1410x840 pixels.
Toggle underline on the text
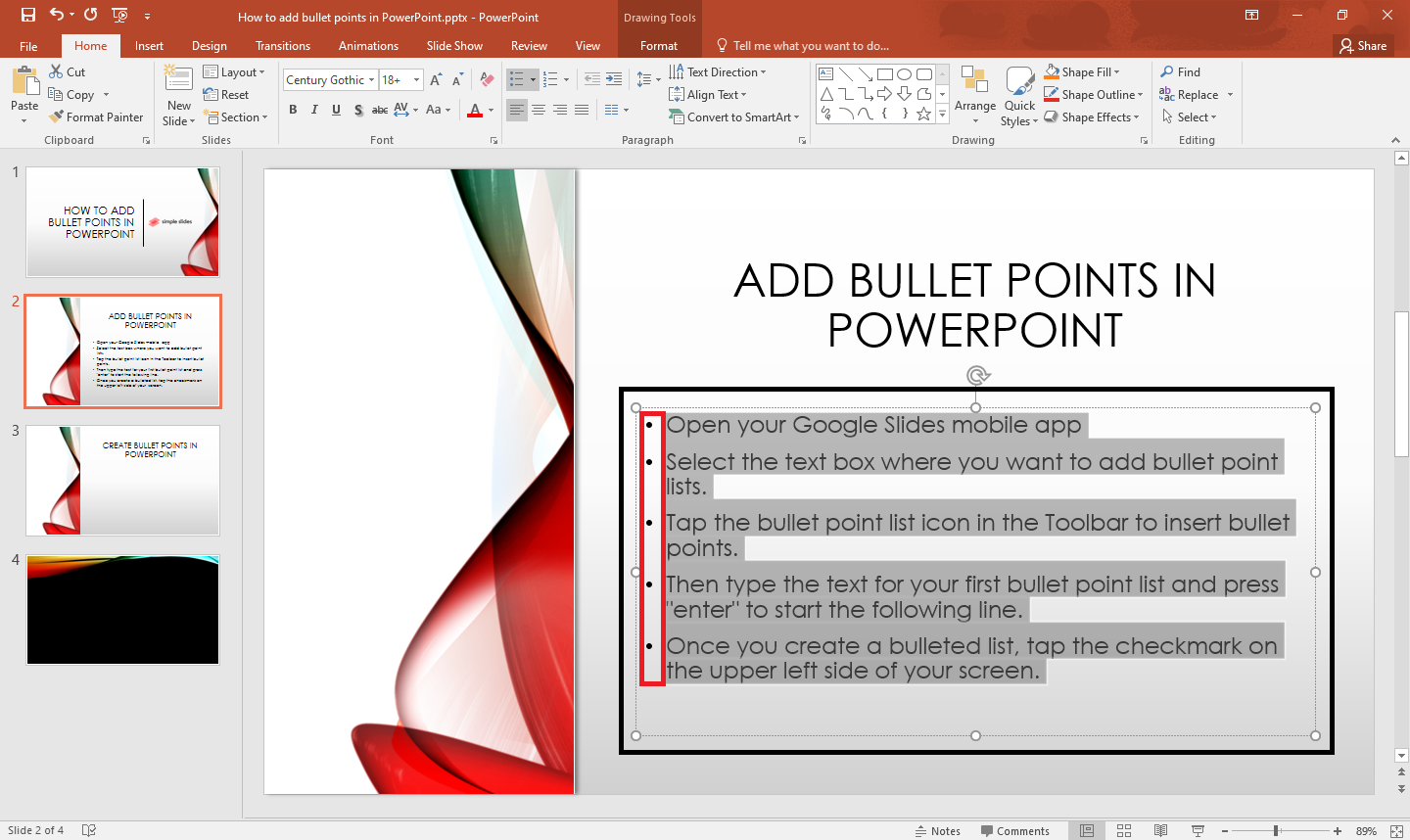pyautogui.click(x=336, y=110)
